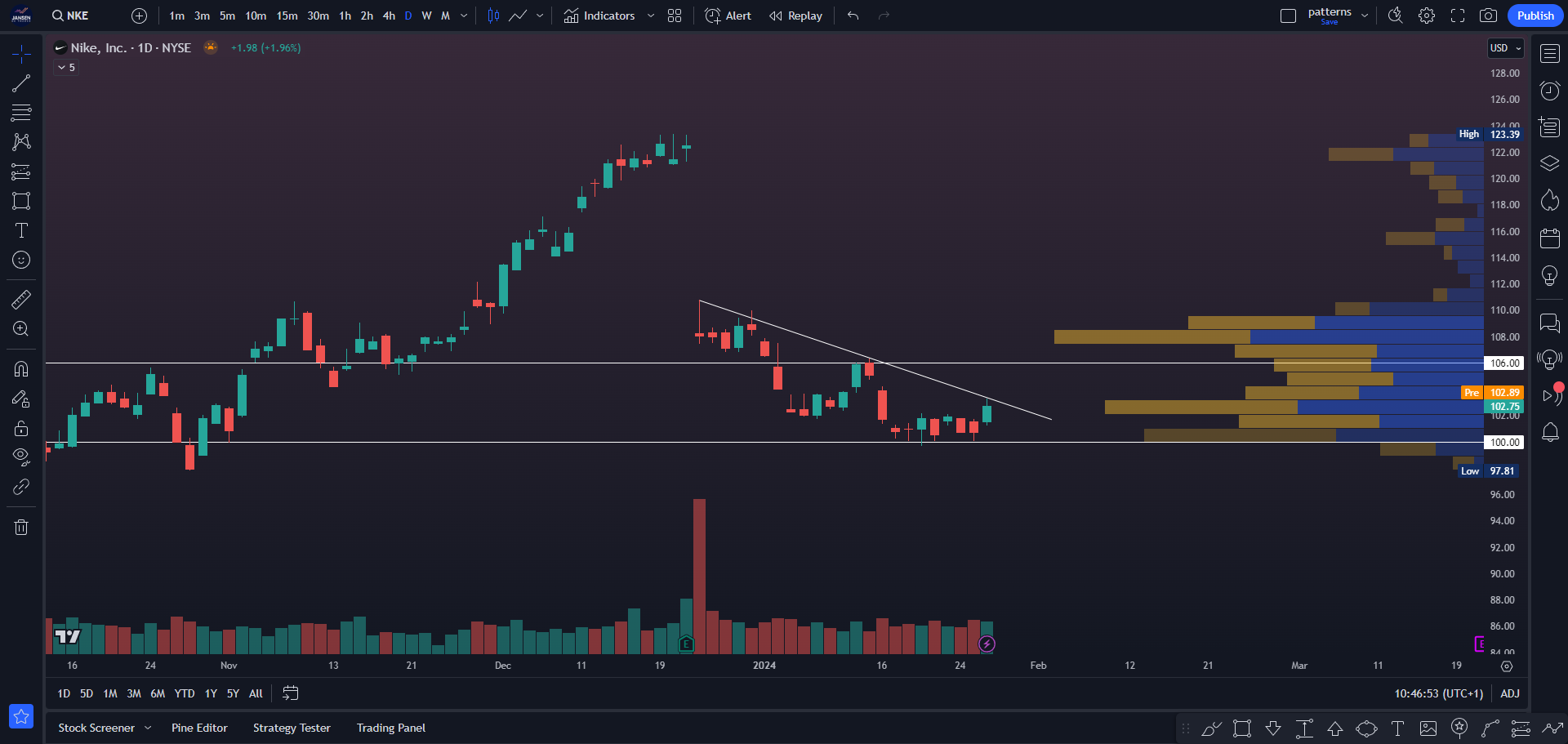This screenshot has width=1568, height=744.
Task: Open the watchlist panel
Action: (1550, 54)
